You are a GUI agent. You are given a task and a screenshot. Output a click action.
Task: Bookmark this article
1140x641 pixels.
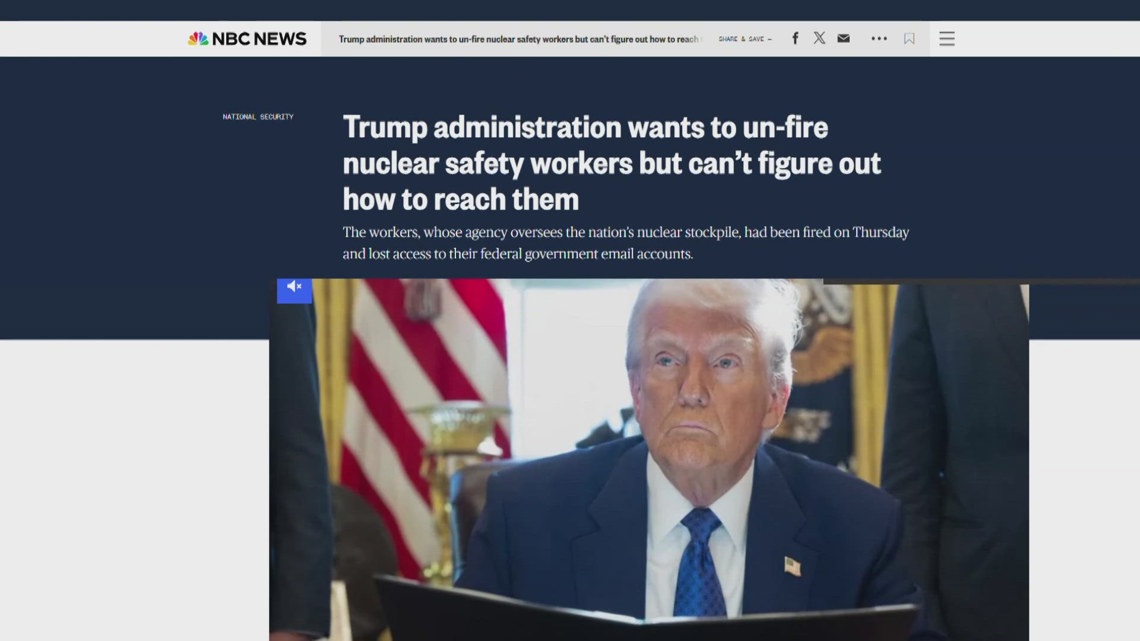[x=909, y=39]
